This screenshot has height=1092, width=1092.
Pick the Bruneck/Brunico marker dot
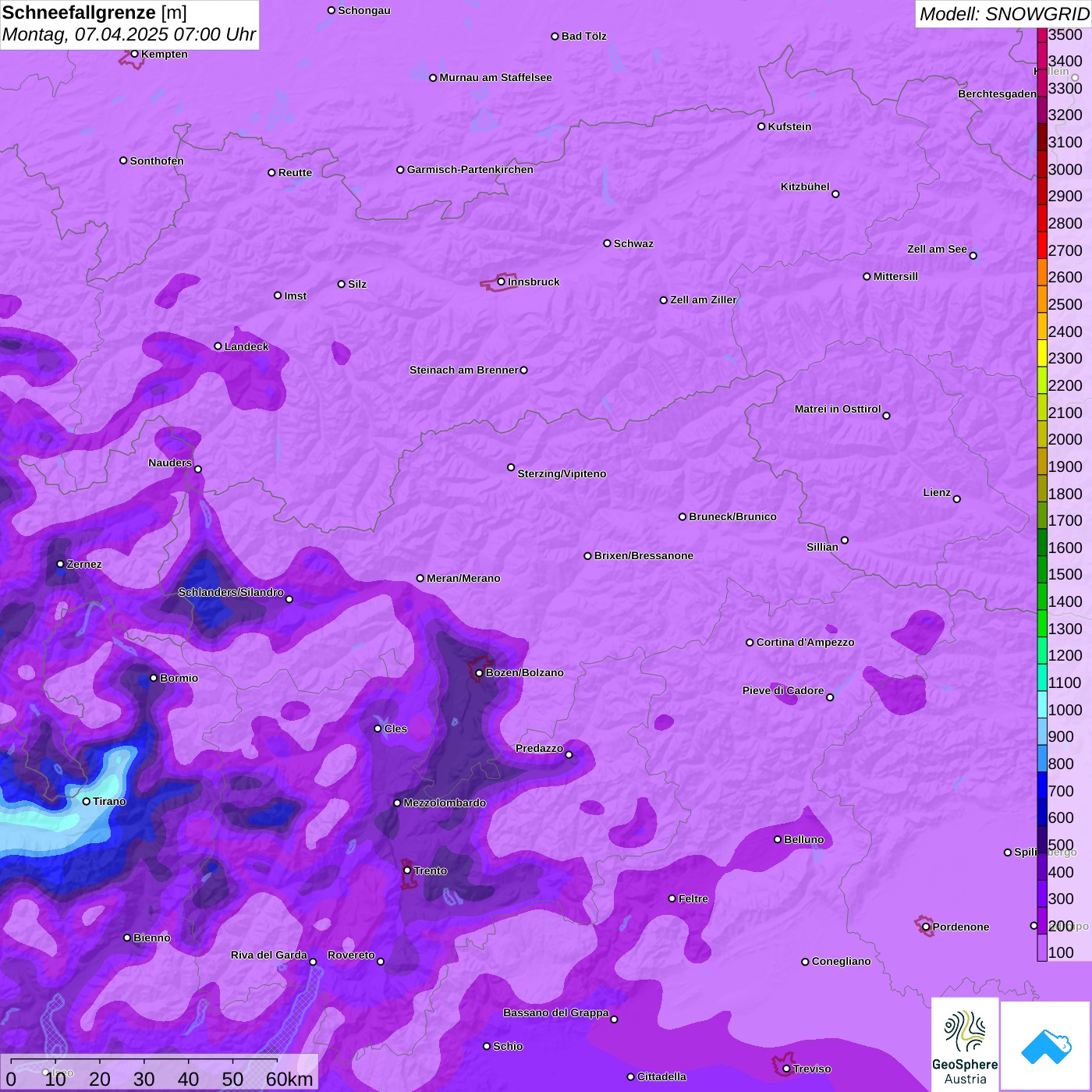[x=682, y=516]
